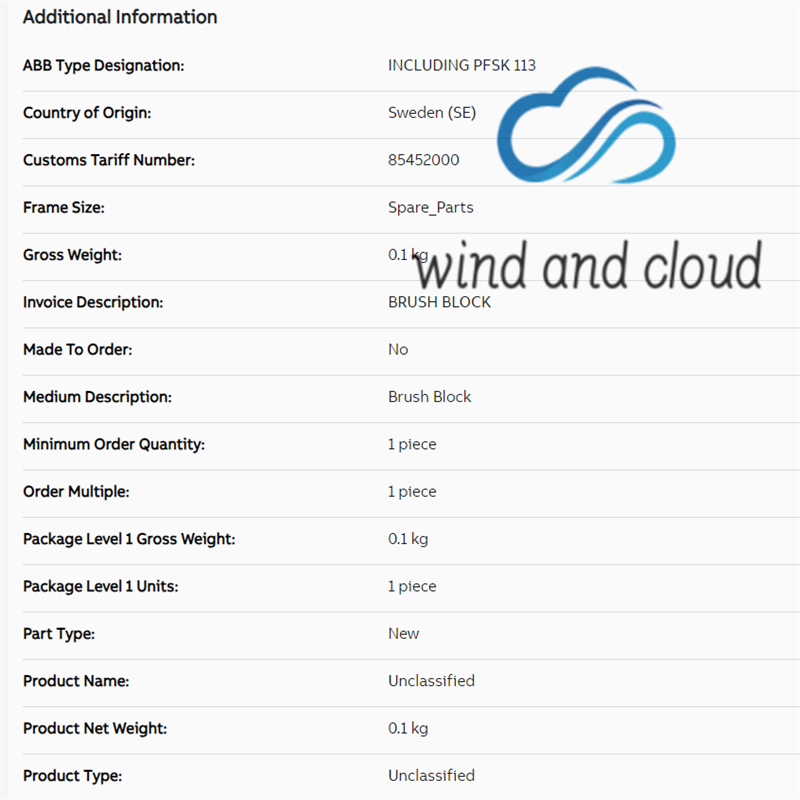Select the 'Sweden (SE)' value

(432, 113)
